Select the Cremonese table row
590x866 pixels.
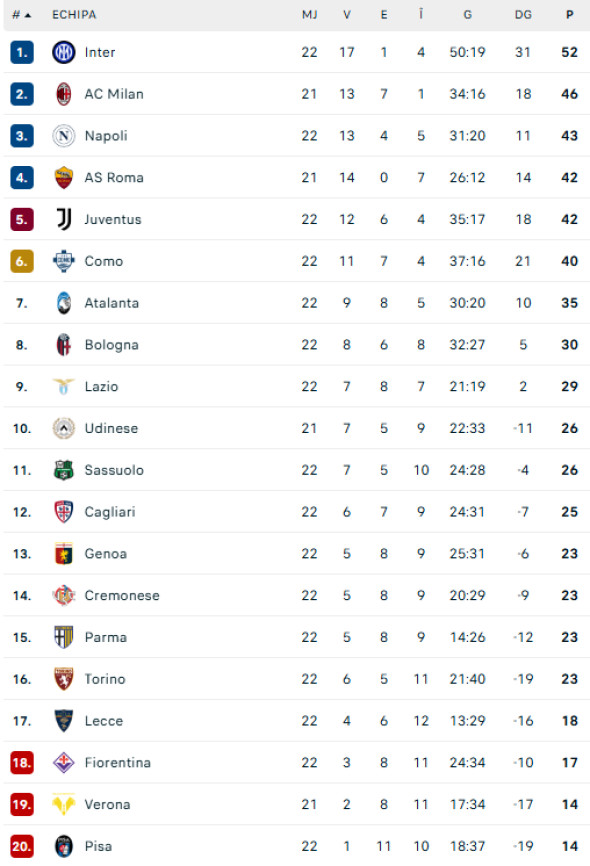(x=295, y=595)
